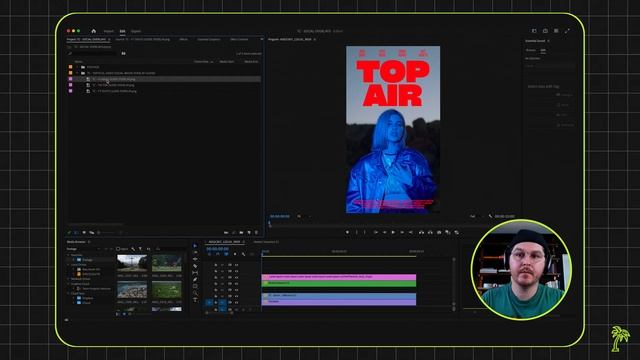The width and height of the screenshot is (640, 360).
Task: Add Marker in Program monitor transport
Action: click(347, 232)
